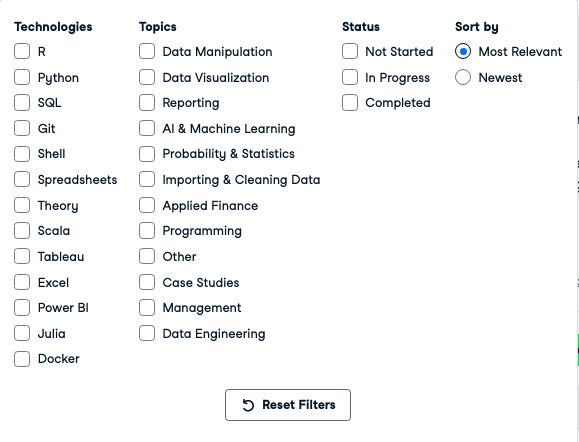Enable the SQL technology filter
The height and width of the screenshot is (442, 579).
pyautogui.click(x=22, y=103)
